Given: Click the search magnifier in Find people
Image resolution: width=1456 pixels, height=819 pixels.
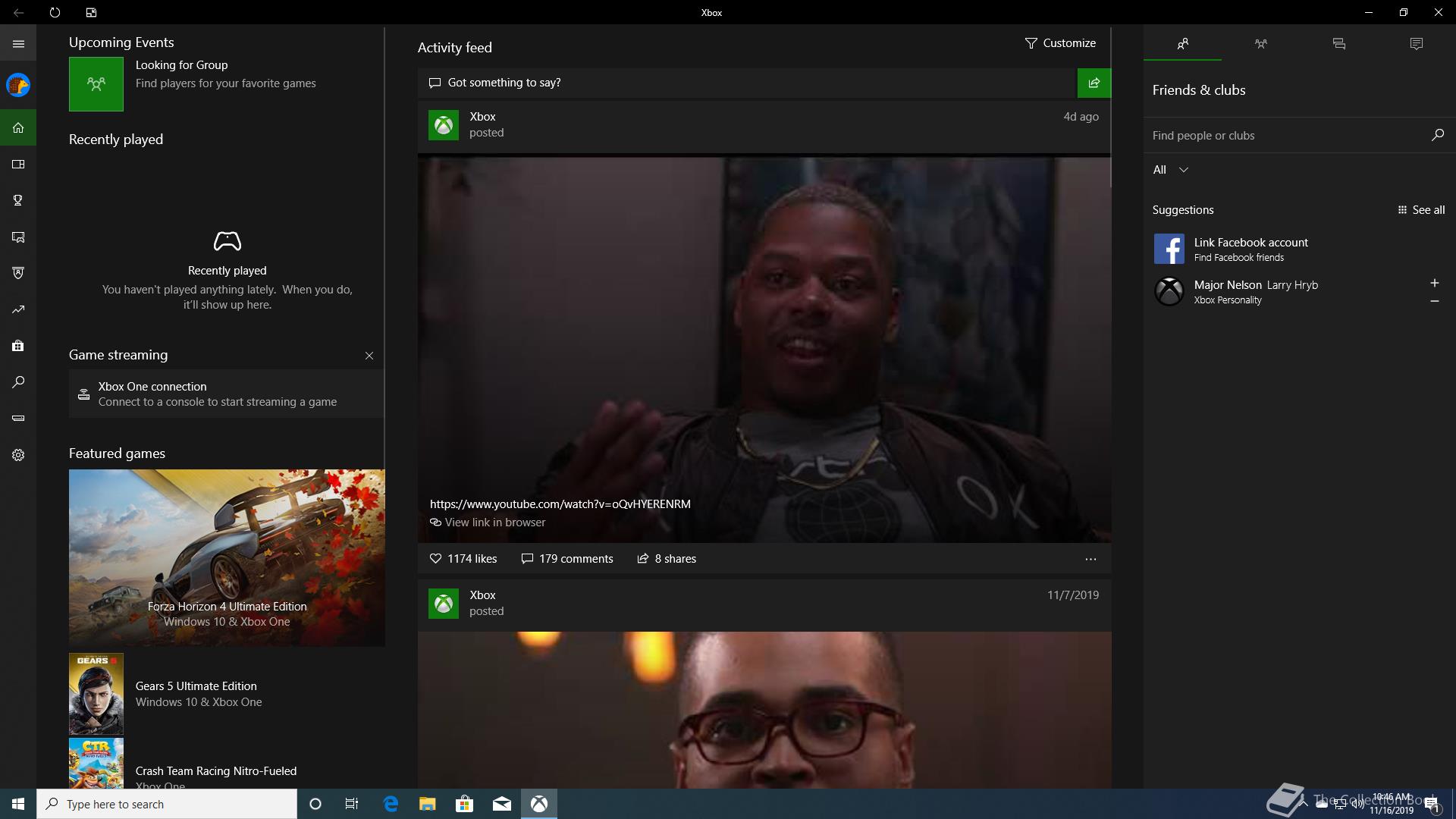Looking at the screenshot, I should tap(1437, 135).
